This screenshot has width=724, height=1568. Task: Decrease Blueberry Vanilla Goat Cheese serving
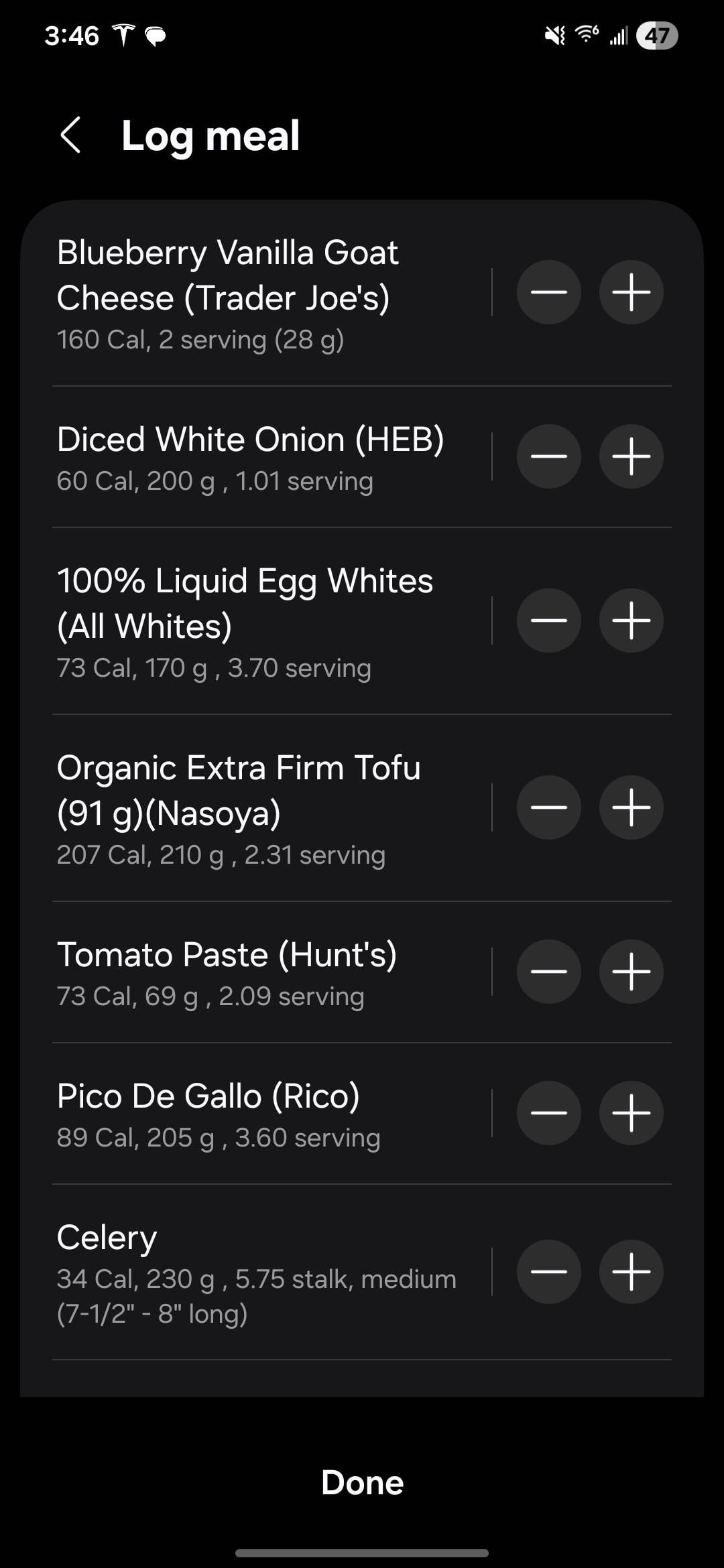coord(548,292)
